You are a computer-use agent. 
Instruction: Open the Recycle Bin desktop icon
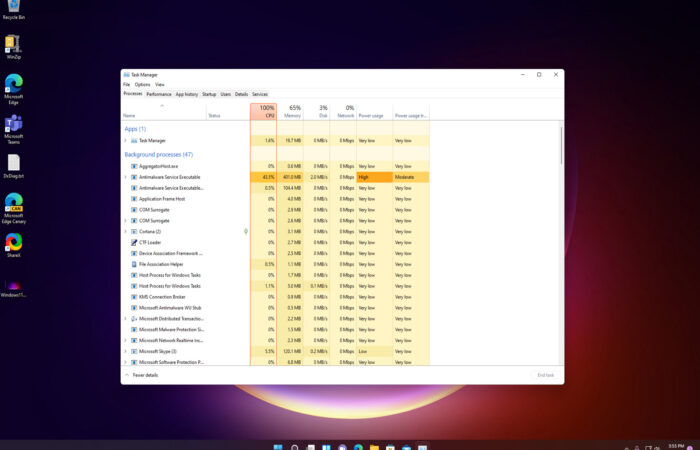(14, 10)
